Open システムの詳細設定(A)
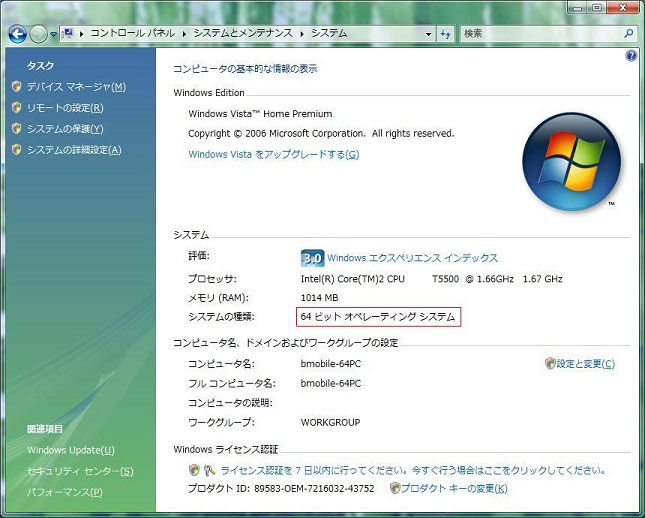 click(x=74, y=150)
